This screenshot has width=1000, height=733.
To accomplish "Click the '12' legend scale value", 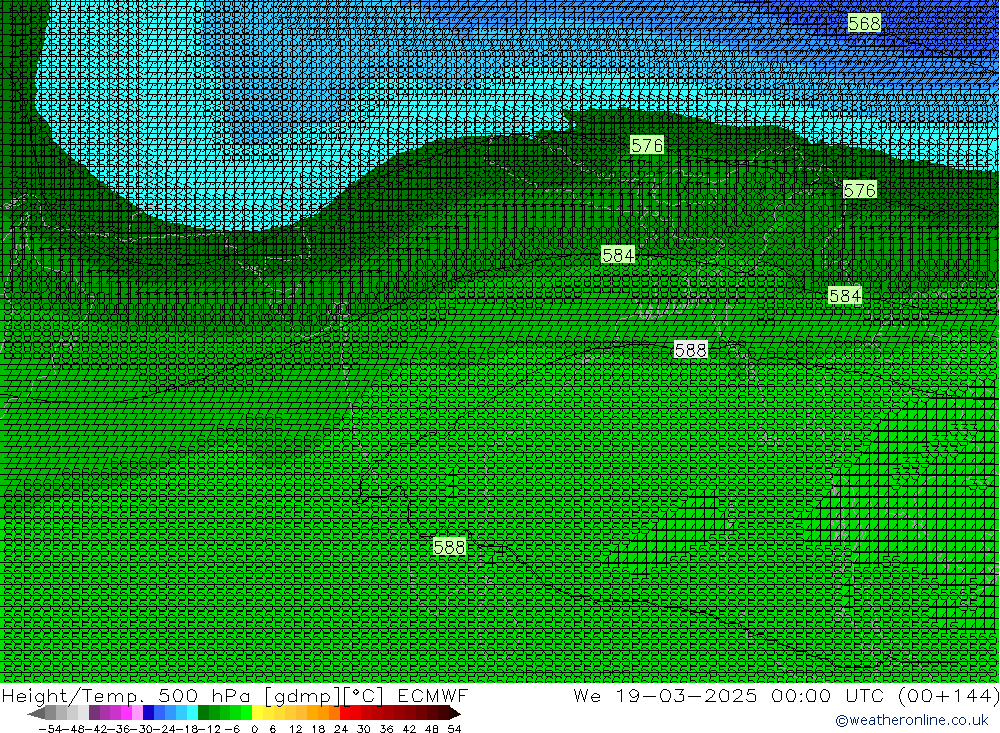I will 296,729.
